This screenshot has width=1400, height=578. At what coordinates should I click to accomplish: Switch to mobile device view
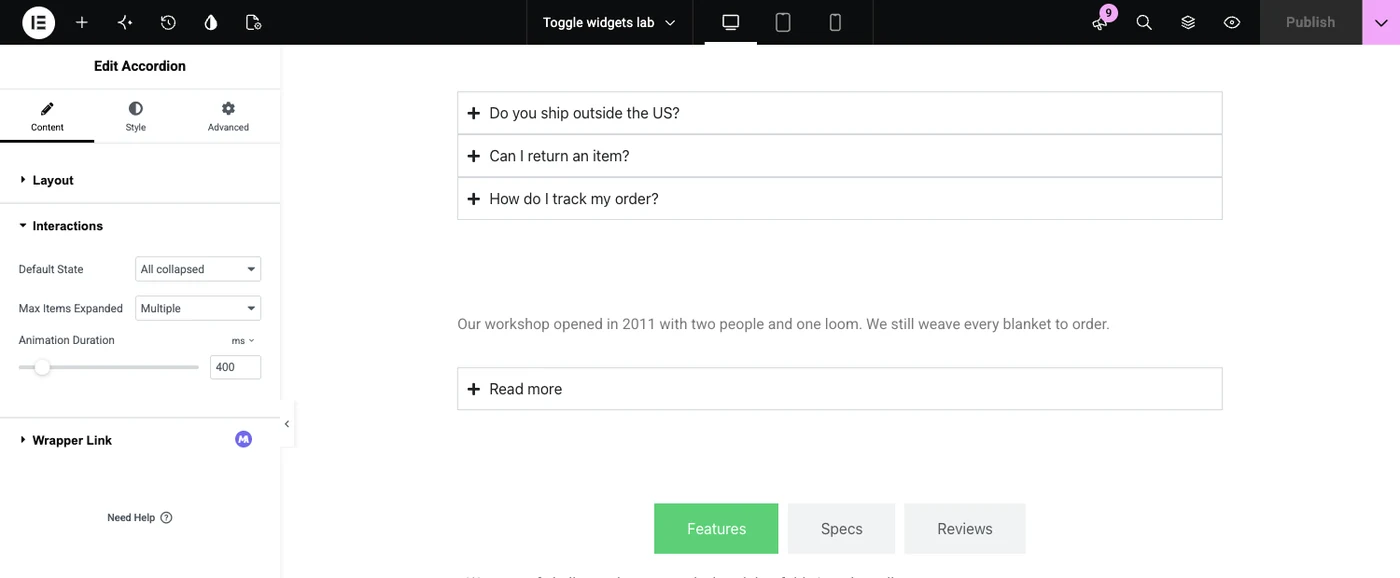pyautogui.click(x=835, y=22)
